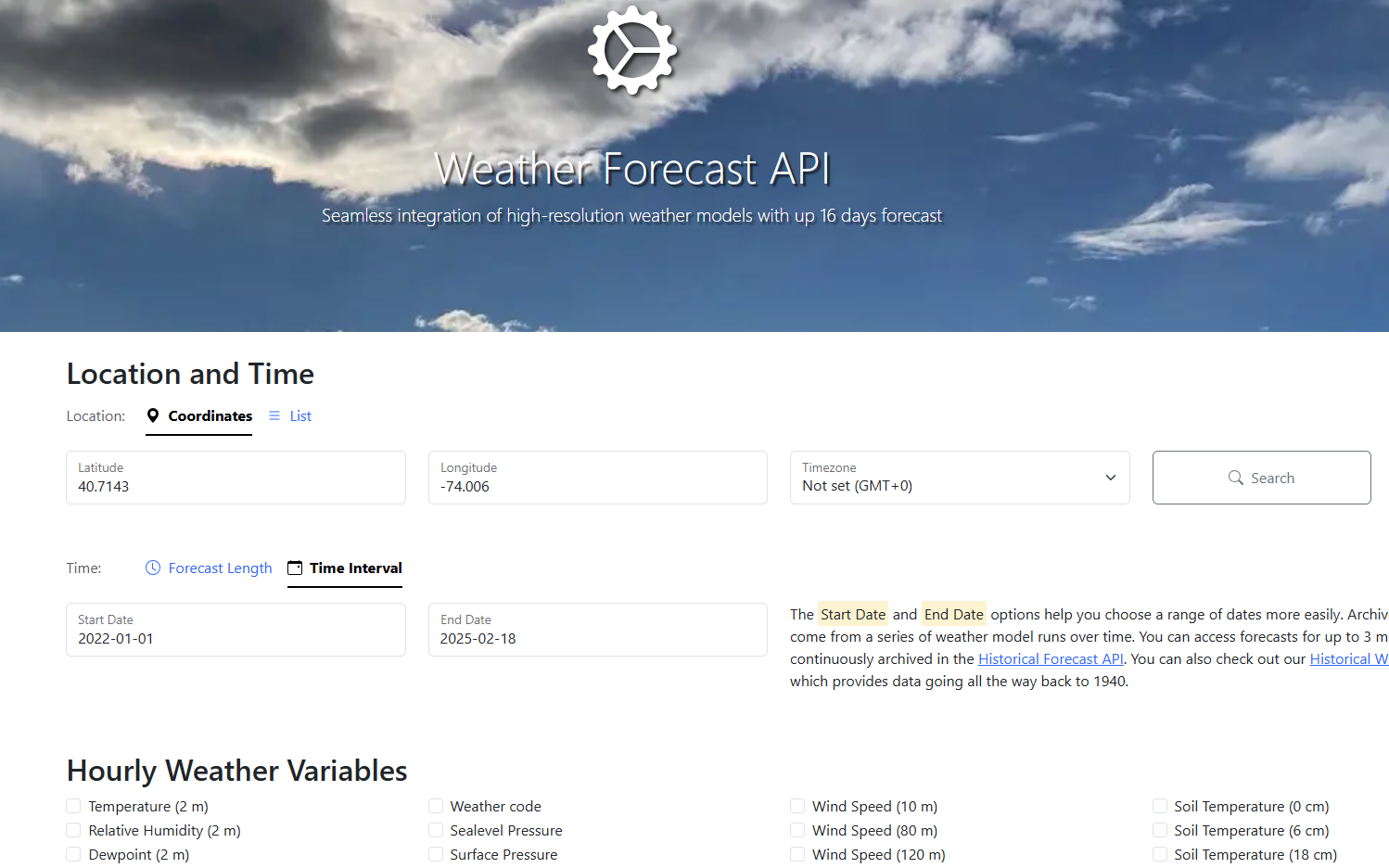Image resolution: width=1389 pixels, height=868 pixels.
Task: Check the Surface Pressure variable
Action: point(436,854)
